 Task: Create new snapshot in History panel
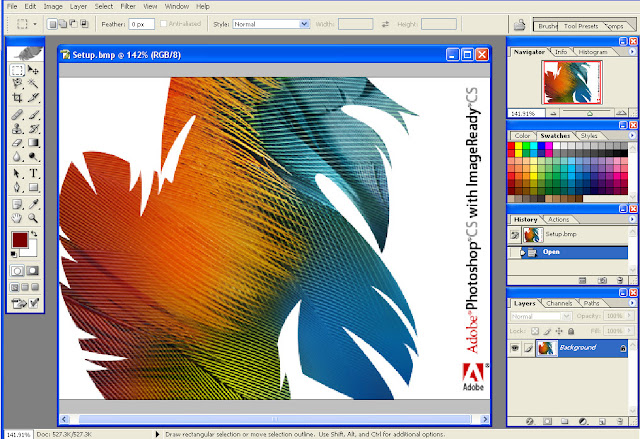[x=602, y=280]
